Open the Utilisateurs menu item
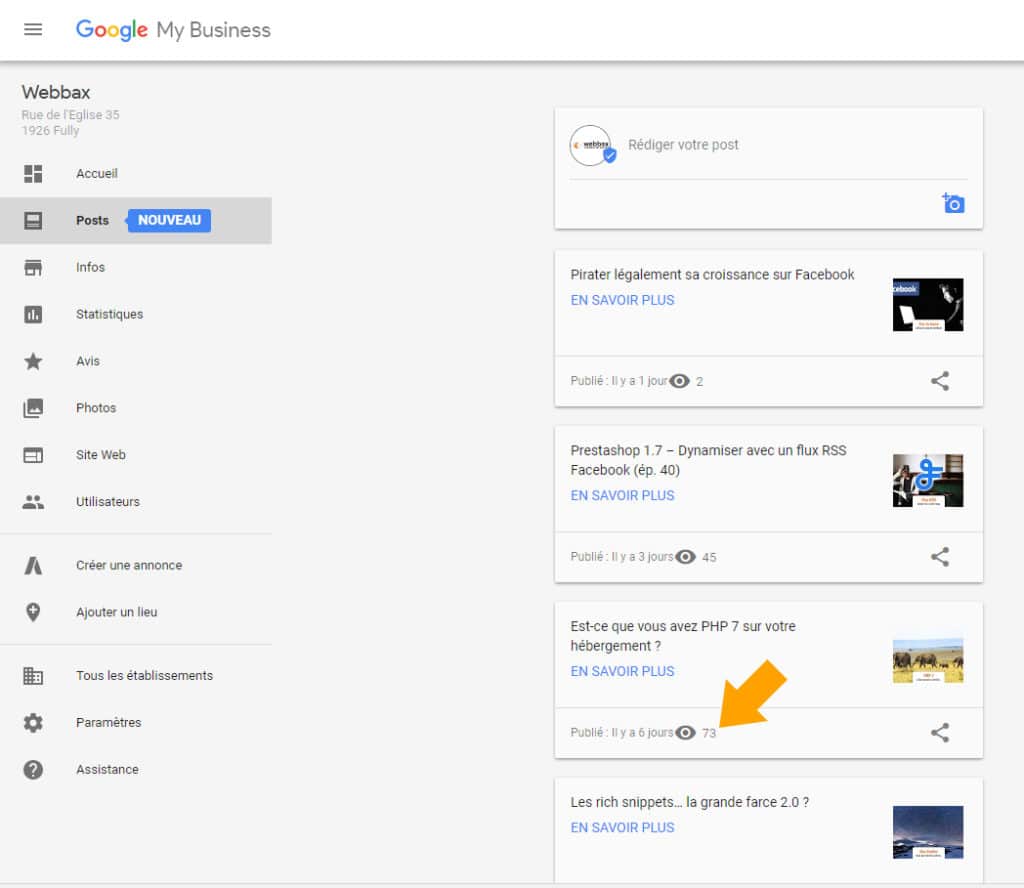 tap(136, 502)
